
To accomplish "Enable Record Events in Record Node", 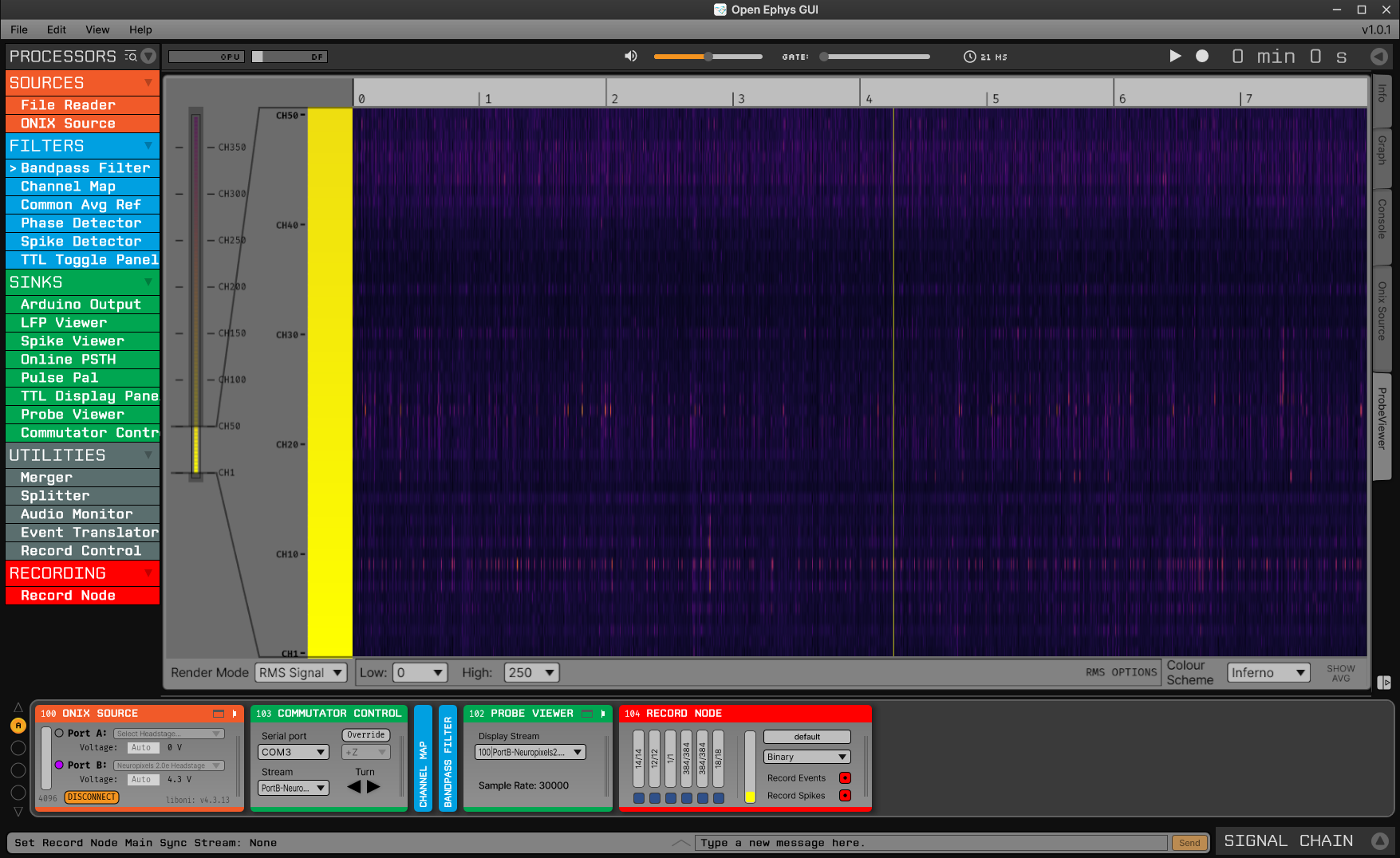I will click(845, 777).
